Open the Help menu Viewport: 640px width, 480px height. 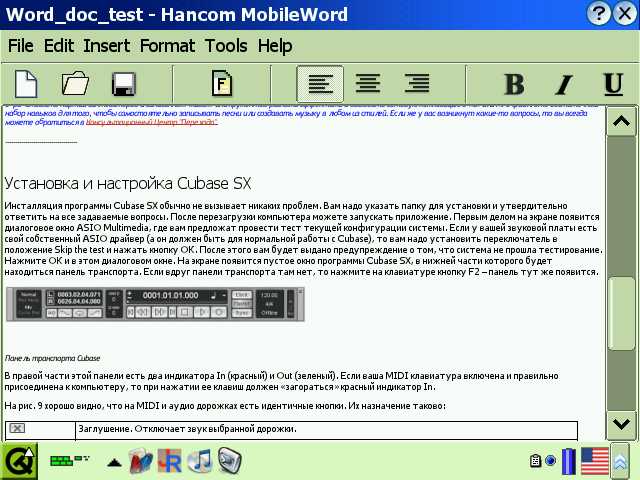(275, 46)
